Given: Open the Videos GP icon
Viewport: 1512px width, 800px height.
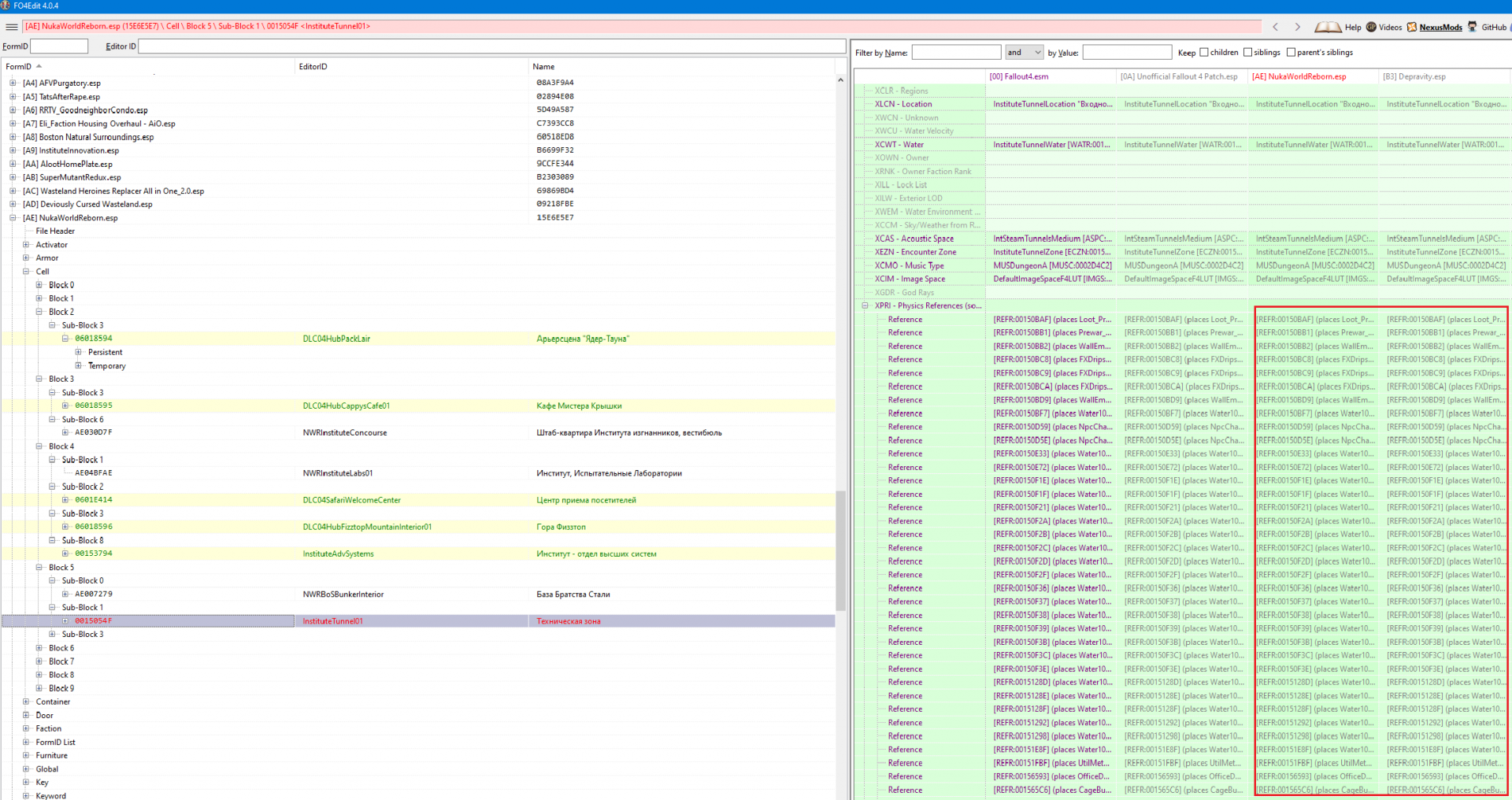Looking at the screenshot, I should click(1371, 27).
